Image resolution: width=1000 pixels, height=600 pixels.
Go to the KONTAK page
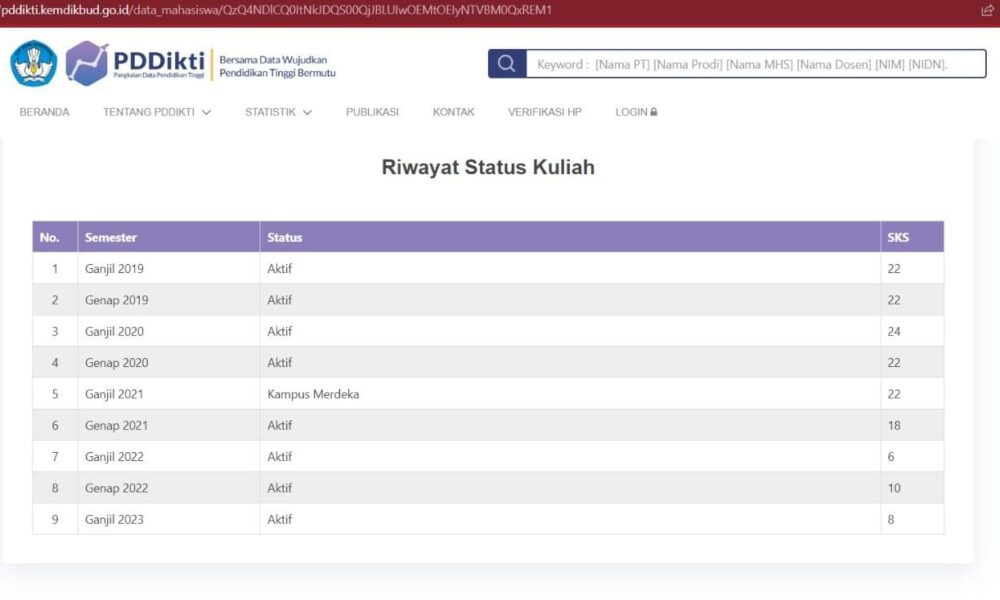point(453,112)
